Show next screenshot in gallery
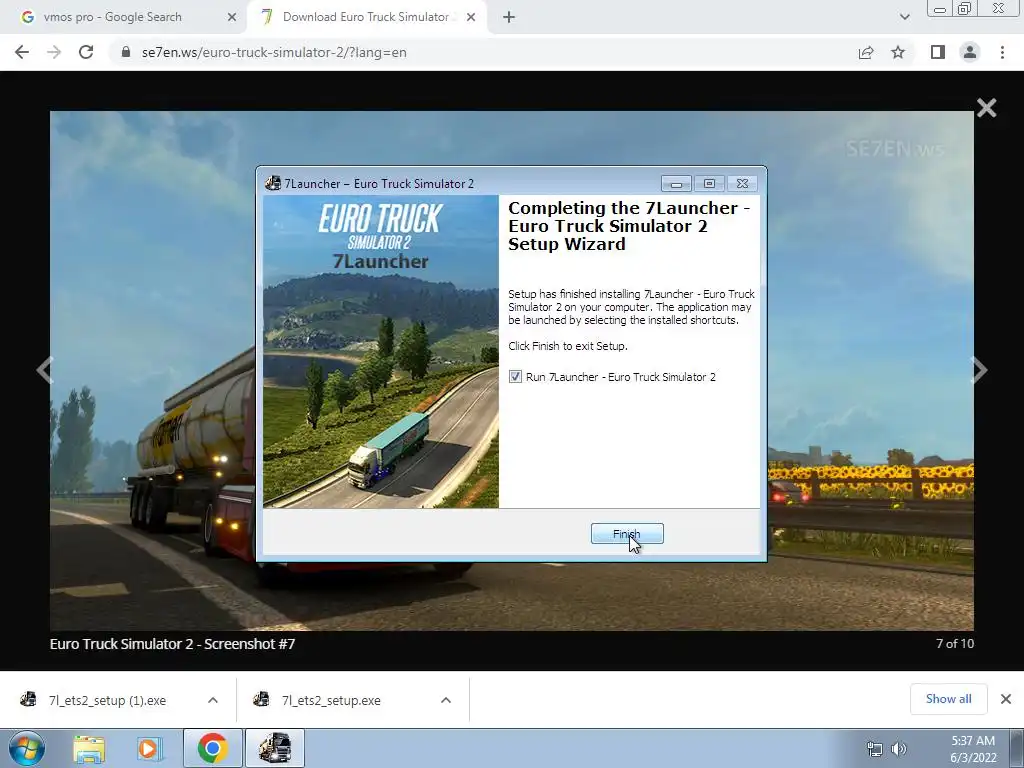This screenshot has width=1024, height=768. (979, 370)
